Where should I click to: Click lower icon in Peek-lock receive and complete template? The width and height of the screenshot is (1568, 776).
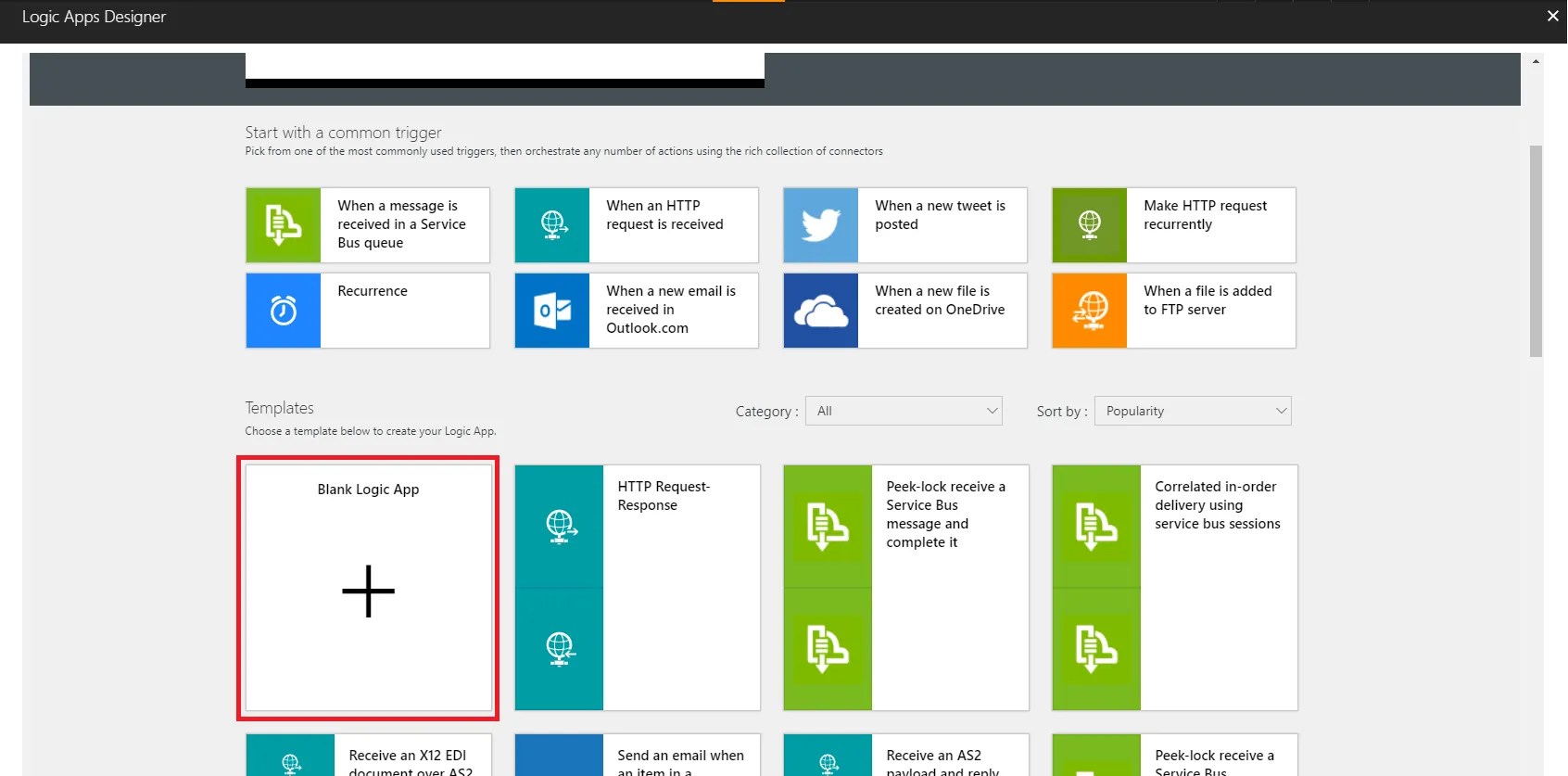(x=828, y=649)
